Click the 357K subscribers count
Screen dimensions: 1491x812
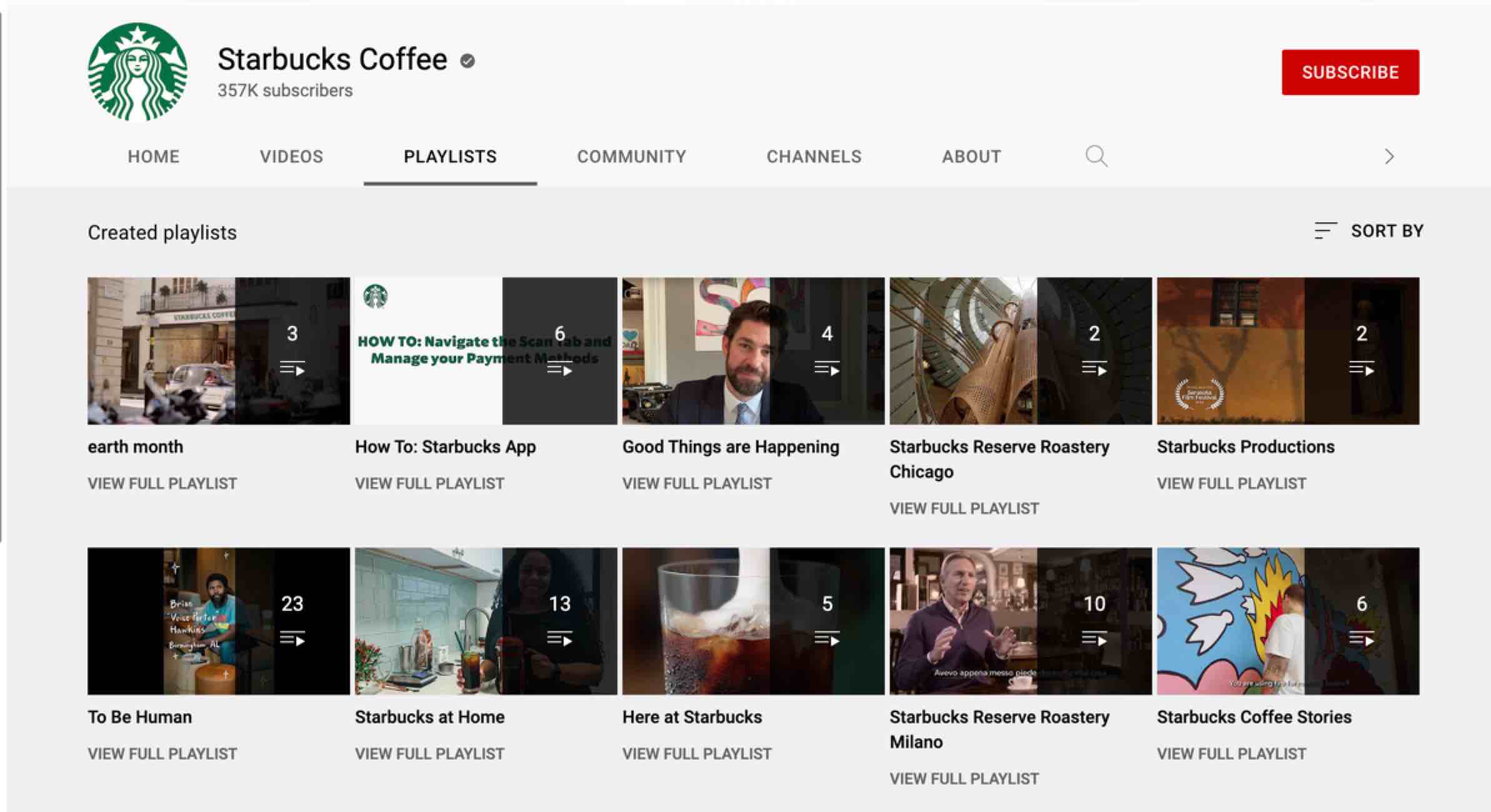285,91
